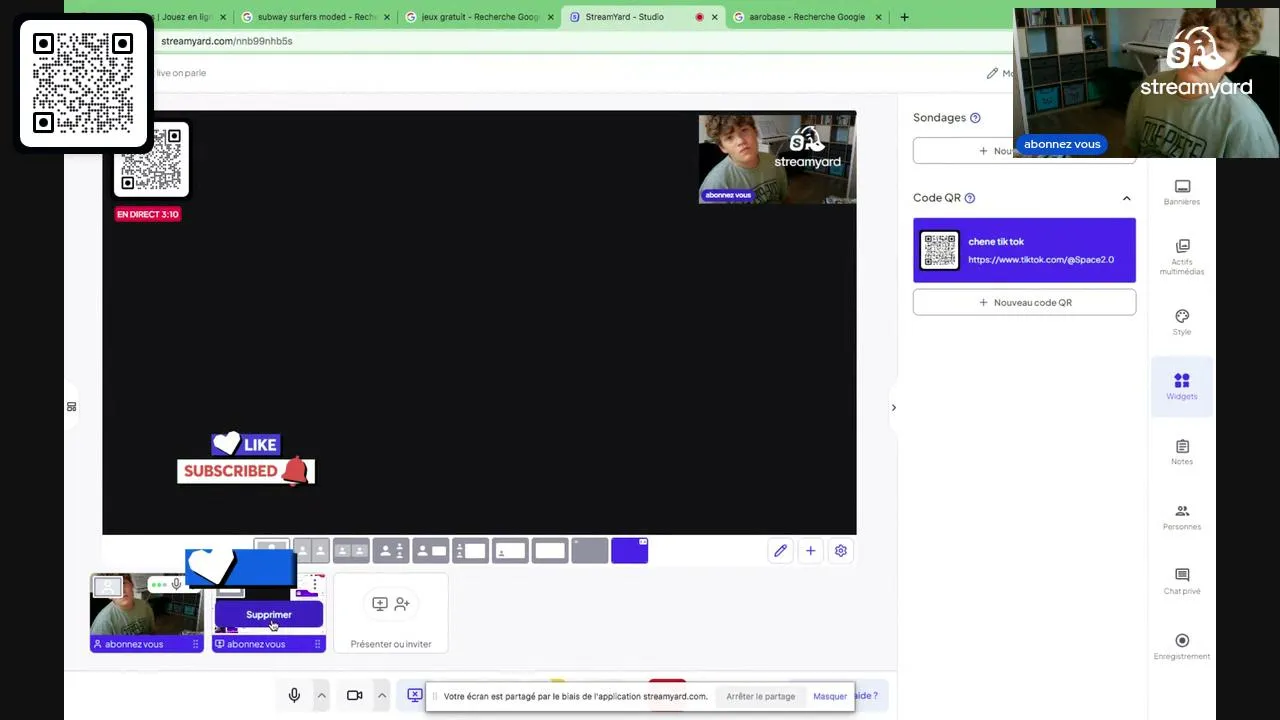The height and width of the screenshot is (720, 1280).
Task: Click the stream's top-left QR code overlay
Action: [x=152, y=161]
